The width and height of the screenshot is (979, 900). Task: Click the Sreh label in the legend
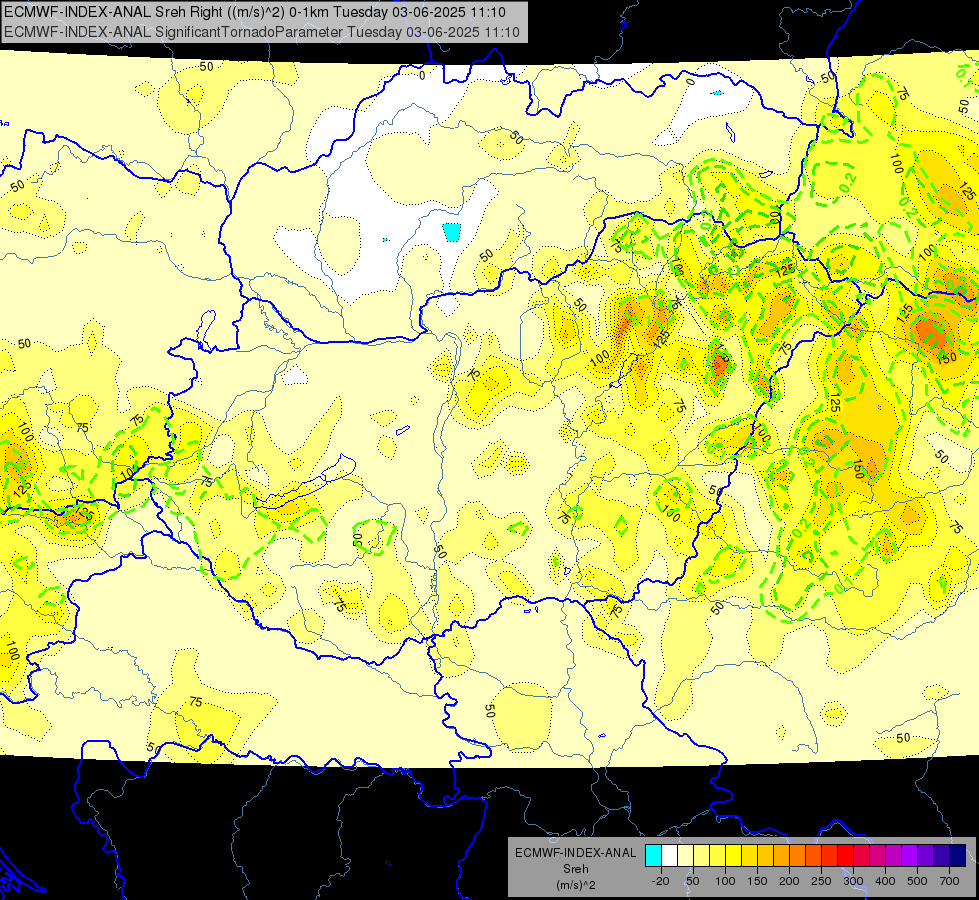pos(575,869)
